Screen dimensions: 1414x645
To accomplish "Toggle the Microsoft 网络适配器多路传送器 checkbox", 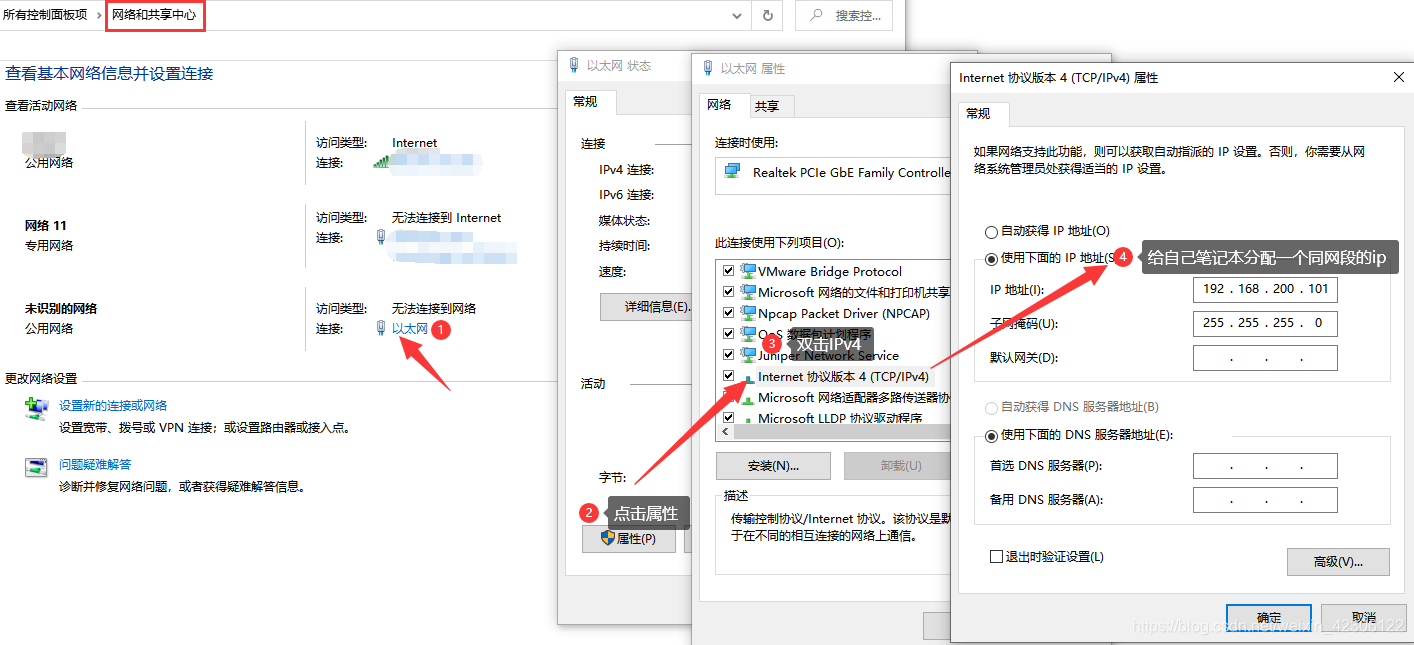I will pyautogui.click(x=729, y=397).
